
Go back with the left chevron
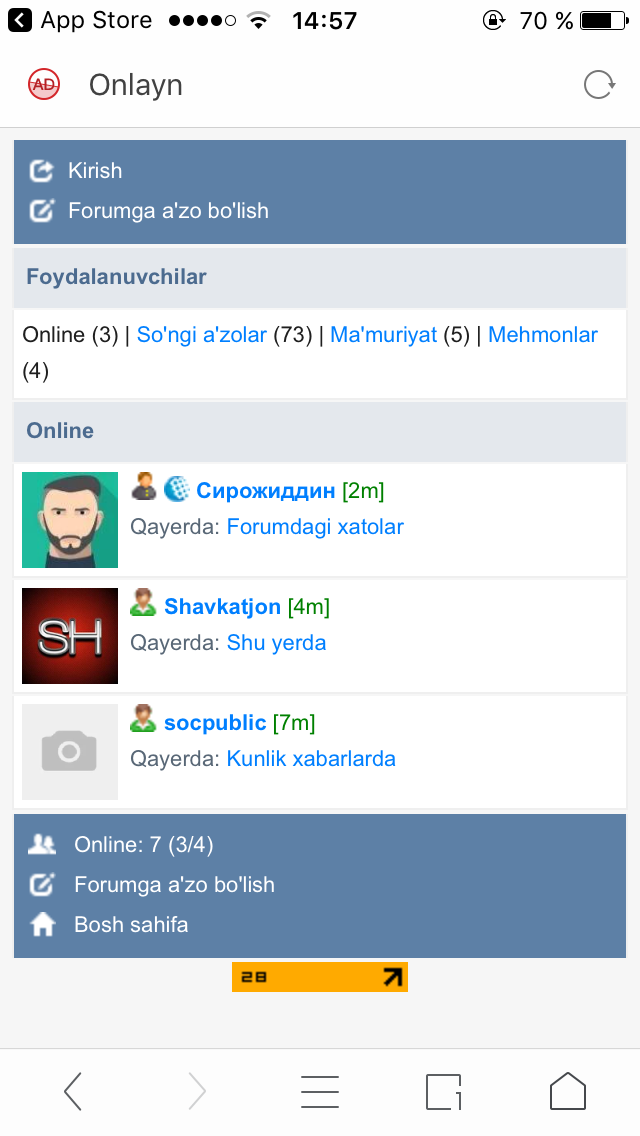(72, 1091)
